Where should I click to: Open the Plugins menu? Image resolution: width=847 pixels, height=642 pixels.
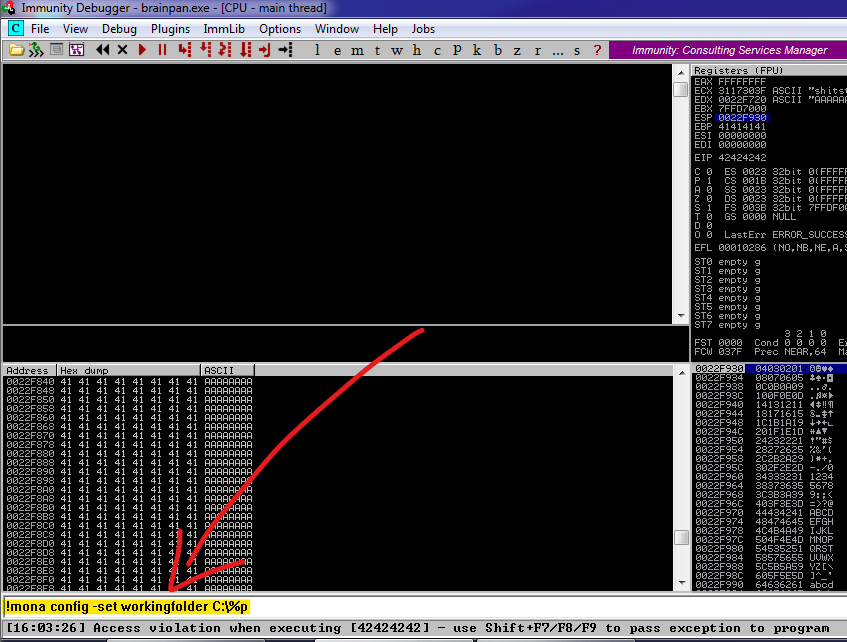click(x=170, y=29)
